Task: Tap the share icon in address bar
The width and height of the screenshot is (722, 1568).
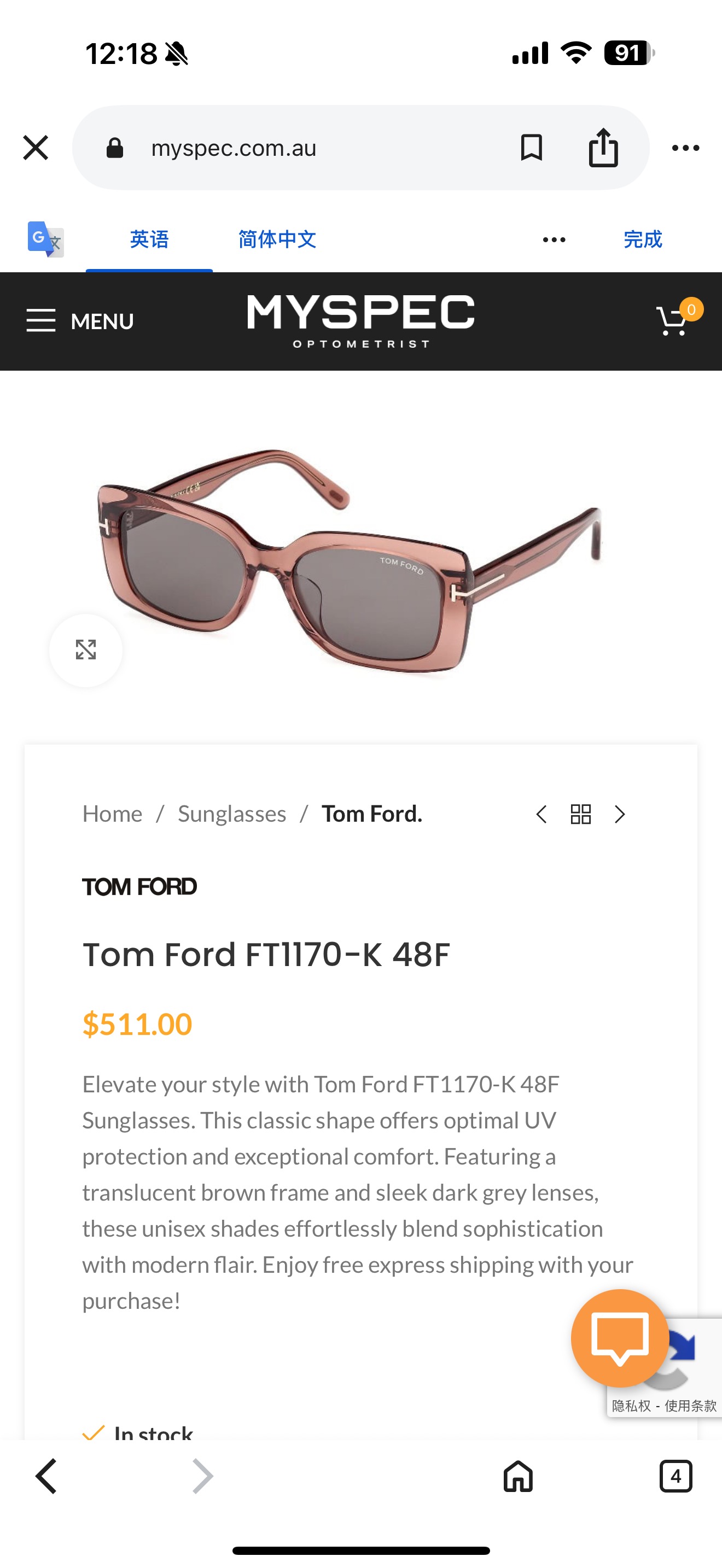Action: pyautogui.click(x=603, y=147)
